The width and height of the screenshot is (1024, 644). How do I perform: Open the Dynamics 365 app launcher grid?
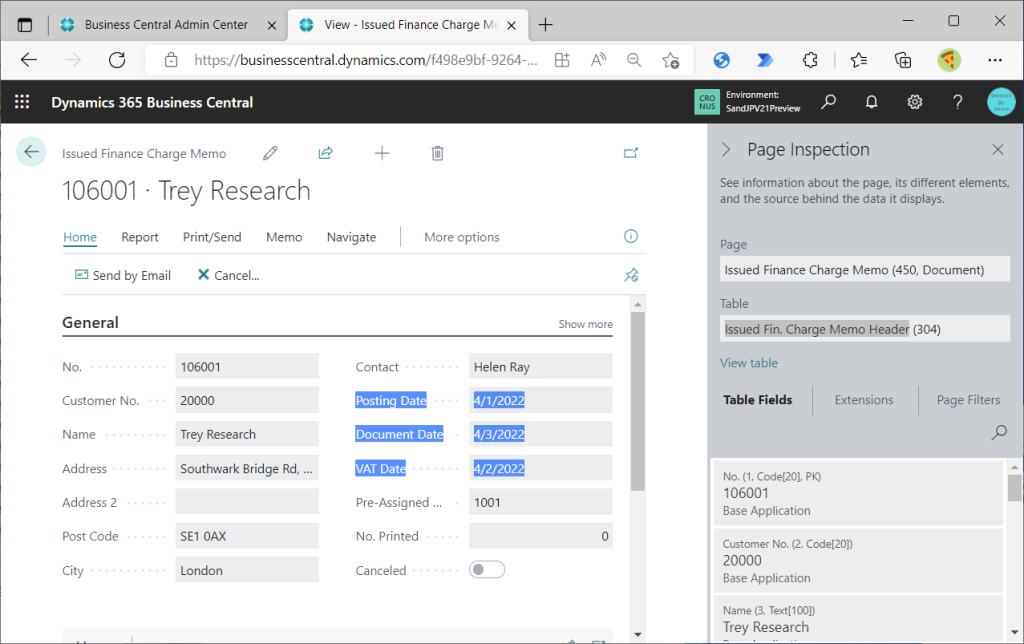pos(22,102)
